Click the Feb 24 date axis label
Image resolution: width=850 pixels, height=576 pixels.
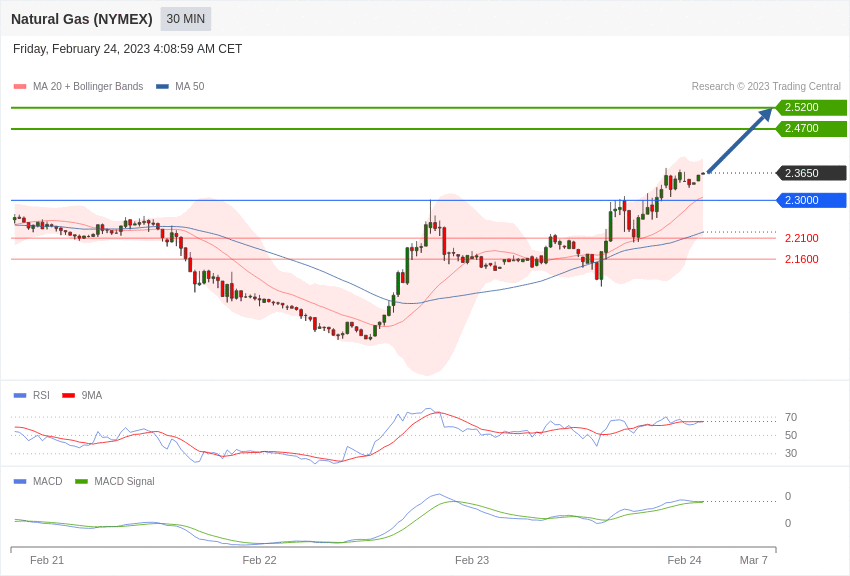click(684, 560)
